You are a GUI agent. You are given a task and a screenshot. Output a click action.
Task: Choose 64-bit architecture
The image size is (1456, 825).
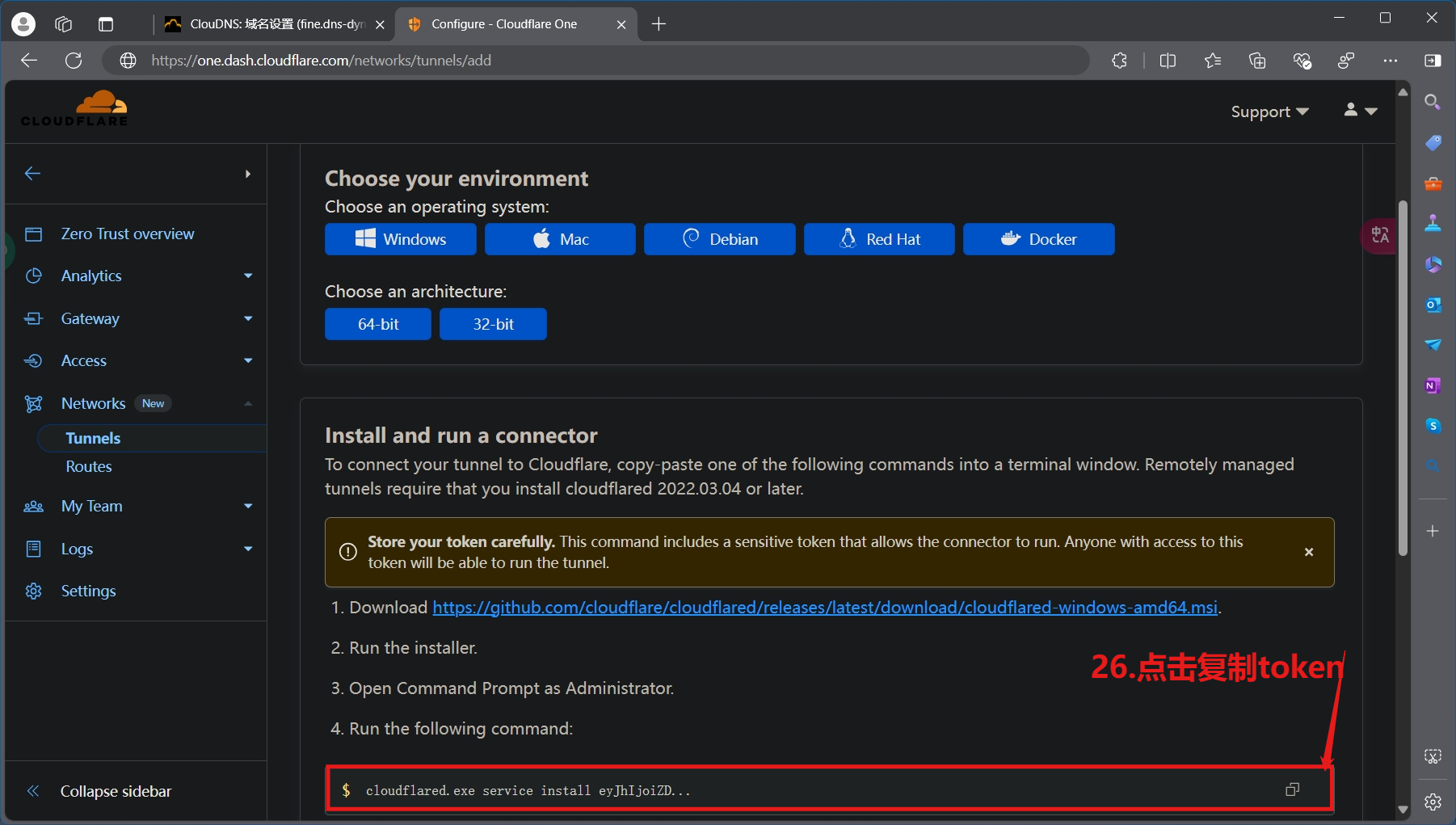point(378,324)
